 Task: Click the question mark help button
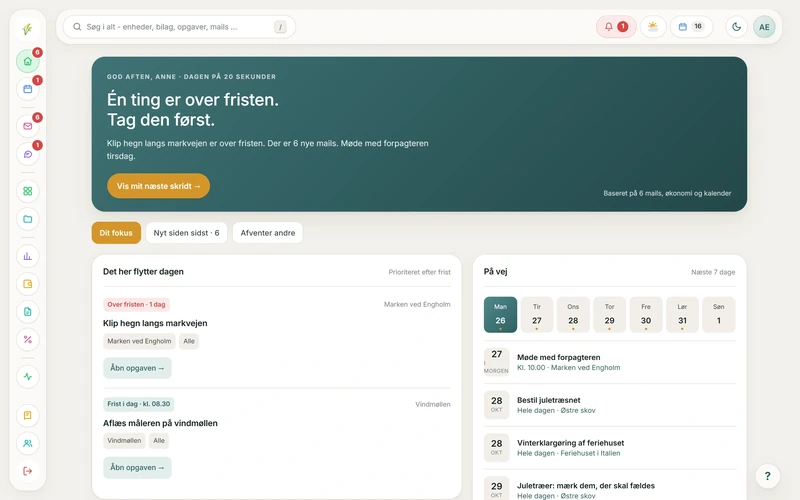tap(767, 476)
